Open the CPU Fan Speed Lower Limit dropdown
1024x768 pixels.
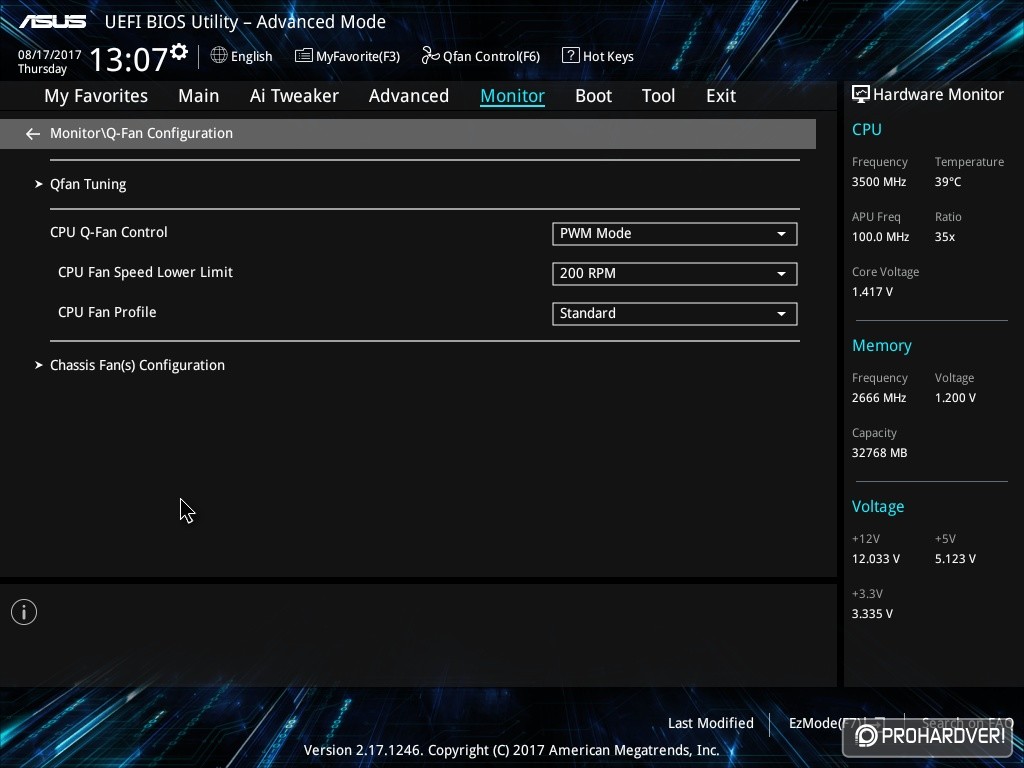(x=675, y=274)
